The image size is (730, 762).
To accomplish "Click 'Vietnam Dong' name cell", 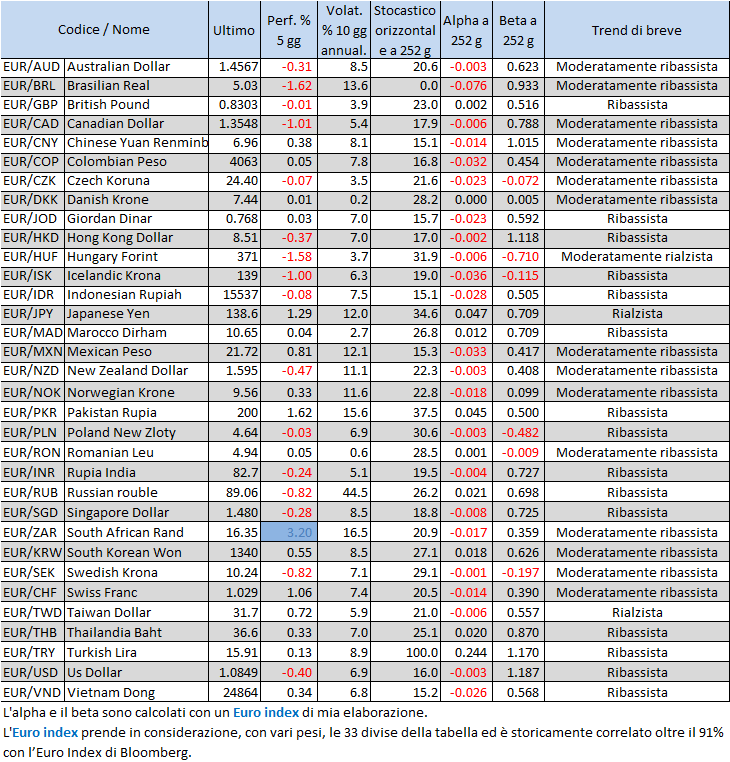I will tap(137, 692).
